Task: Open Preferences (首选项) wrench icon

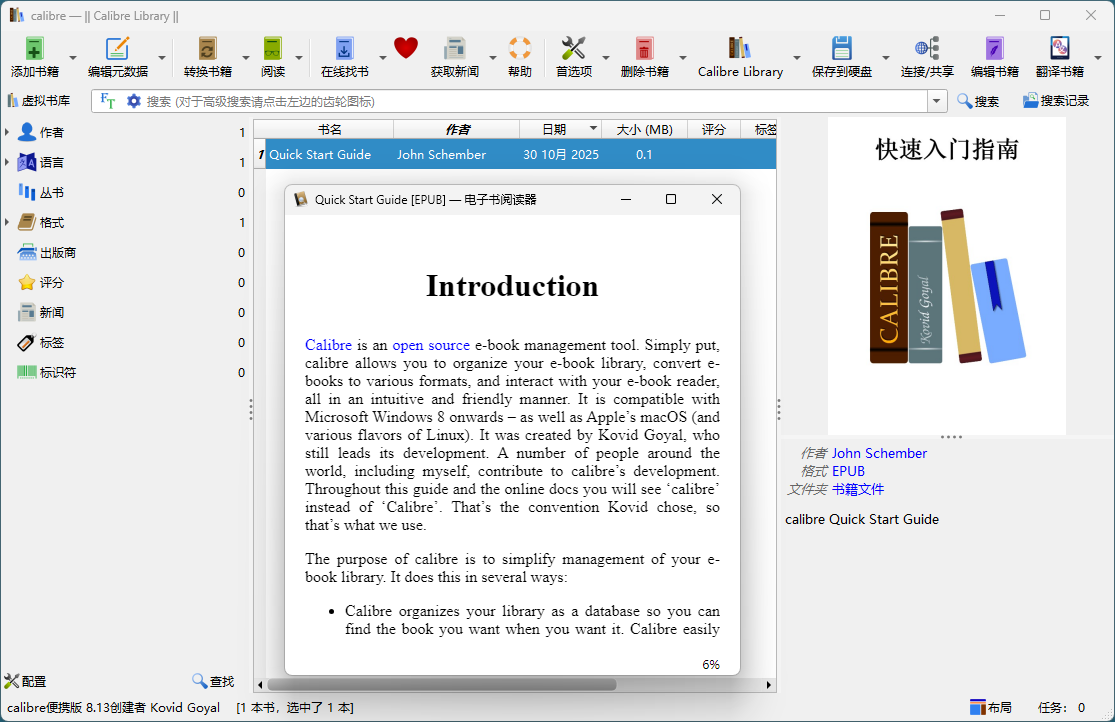Action: point(573,50)
